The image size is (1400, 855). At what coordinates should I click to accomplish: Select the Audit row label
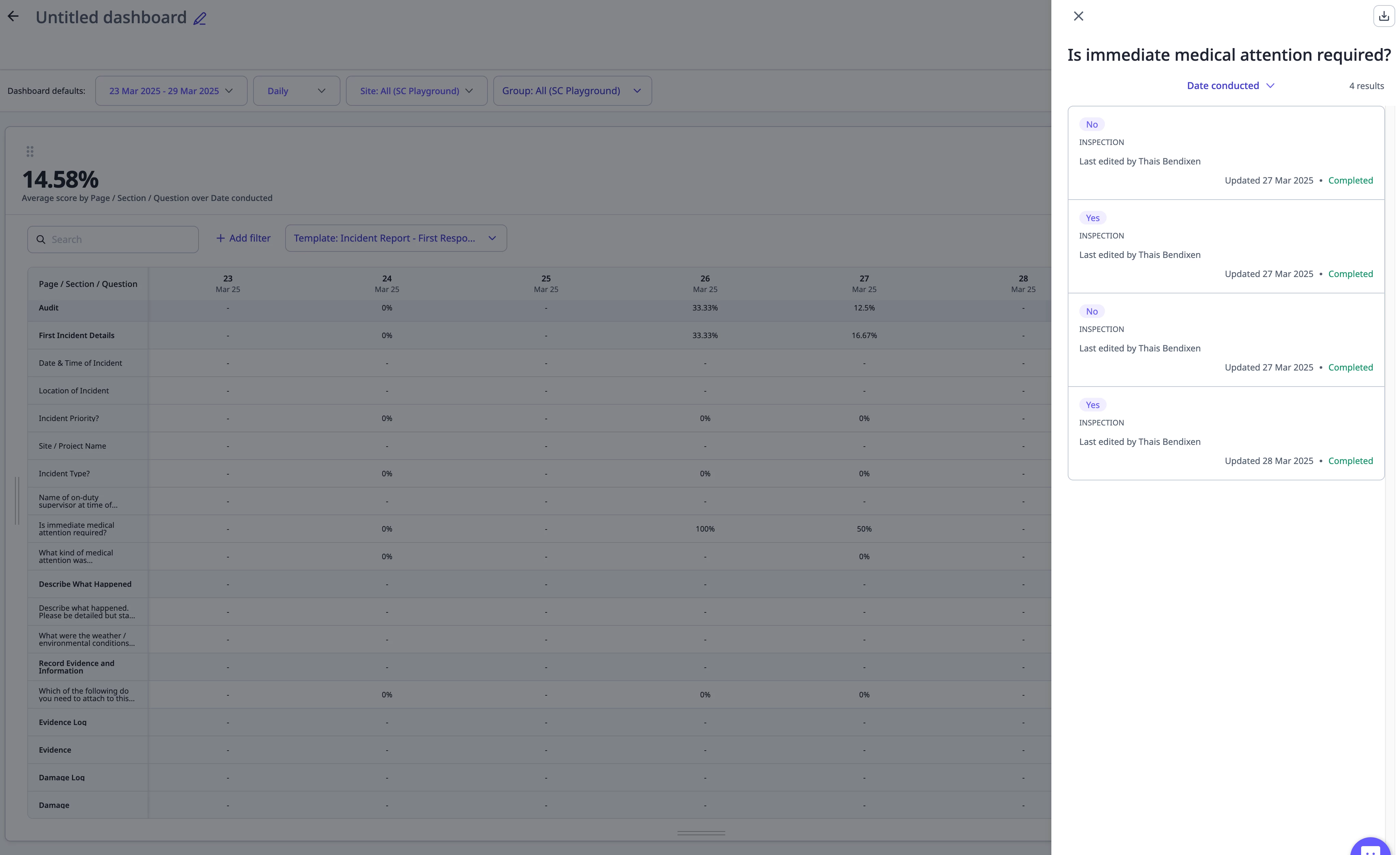[49, 308]
